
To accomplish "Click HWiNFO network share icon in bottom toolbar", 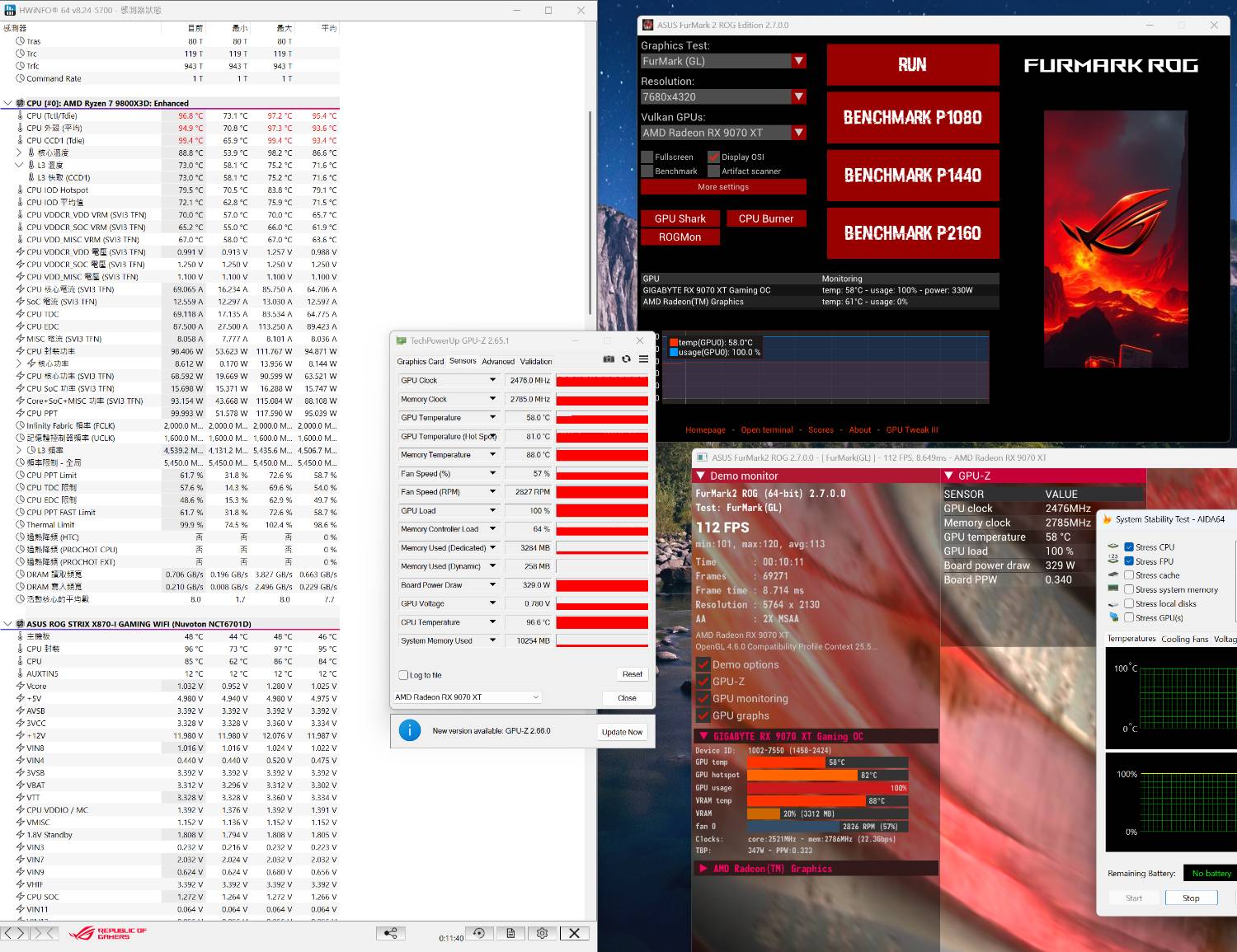I will coord(391,933).
